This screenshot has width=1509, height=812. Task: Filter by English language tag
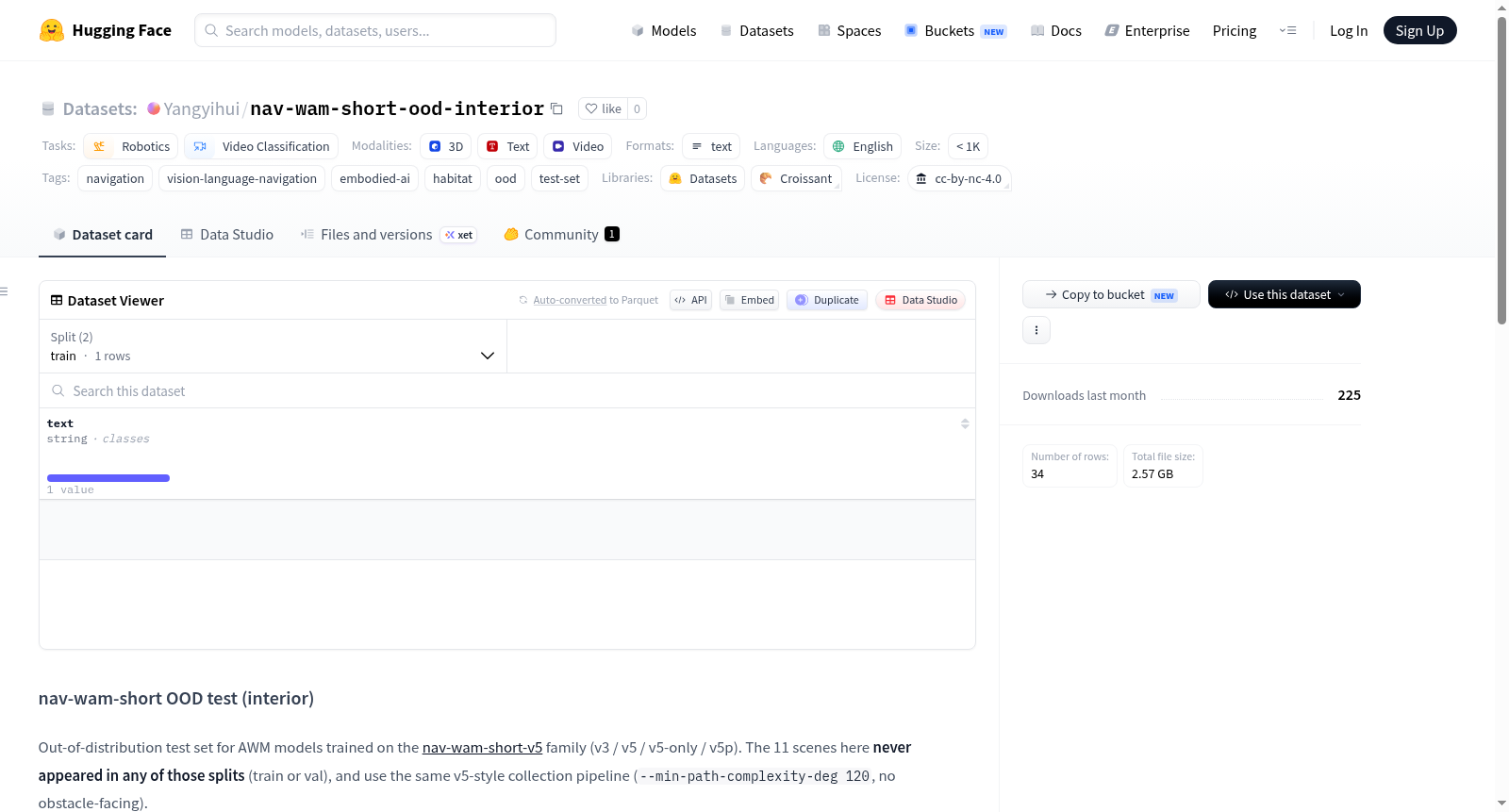pos(863,146)
